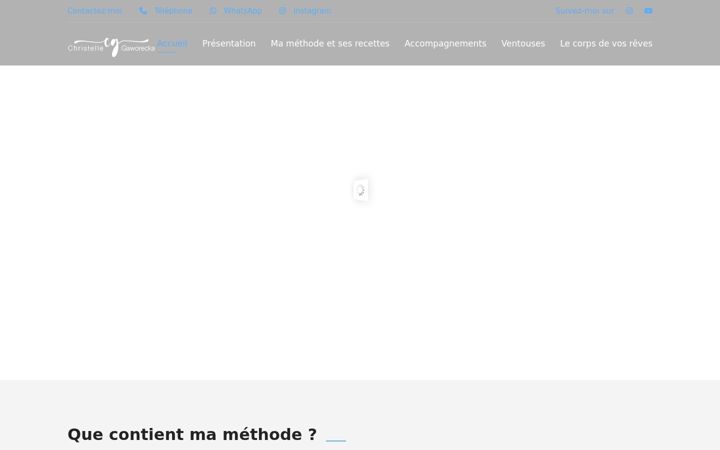Open the Présentation menu item

click(x=229, y=44)
